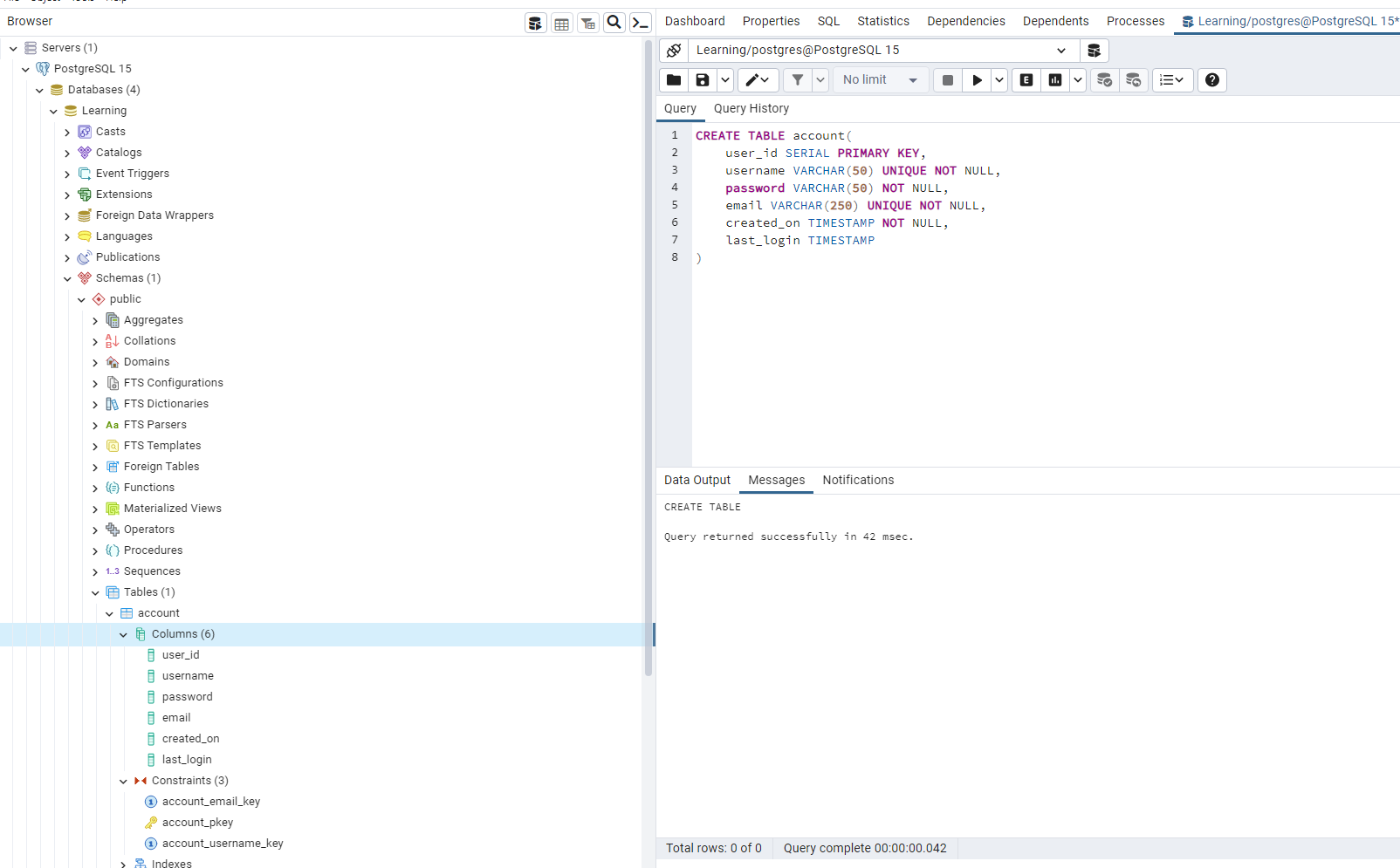Execute the query with the play button
Screen dimensions: 1400x868
coord(977,80)
